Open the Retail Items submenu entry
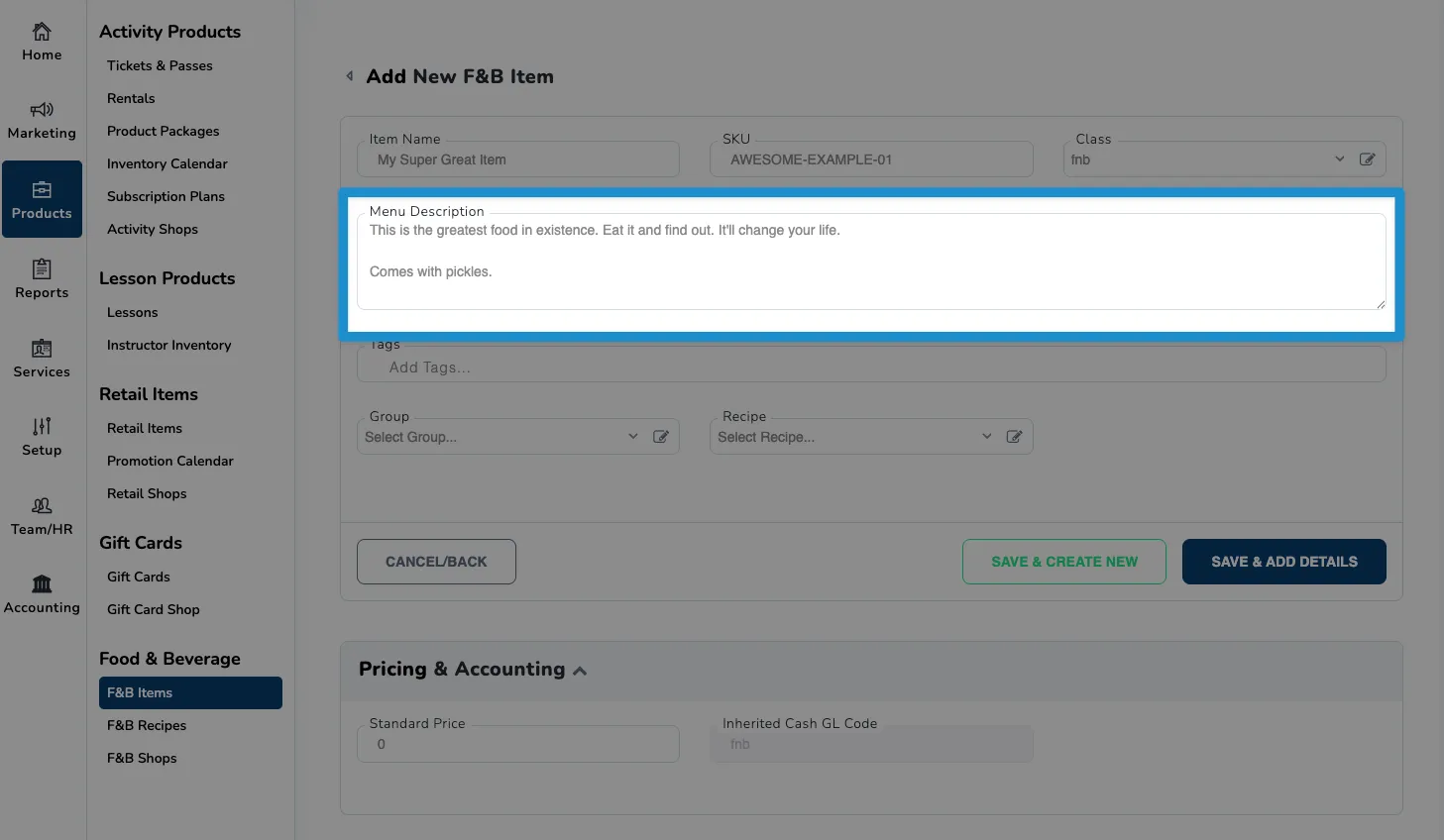The width and height of the screenshot is (1444, 840). coord(145,428)
